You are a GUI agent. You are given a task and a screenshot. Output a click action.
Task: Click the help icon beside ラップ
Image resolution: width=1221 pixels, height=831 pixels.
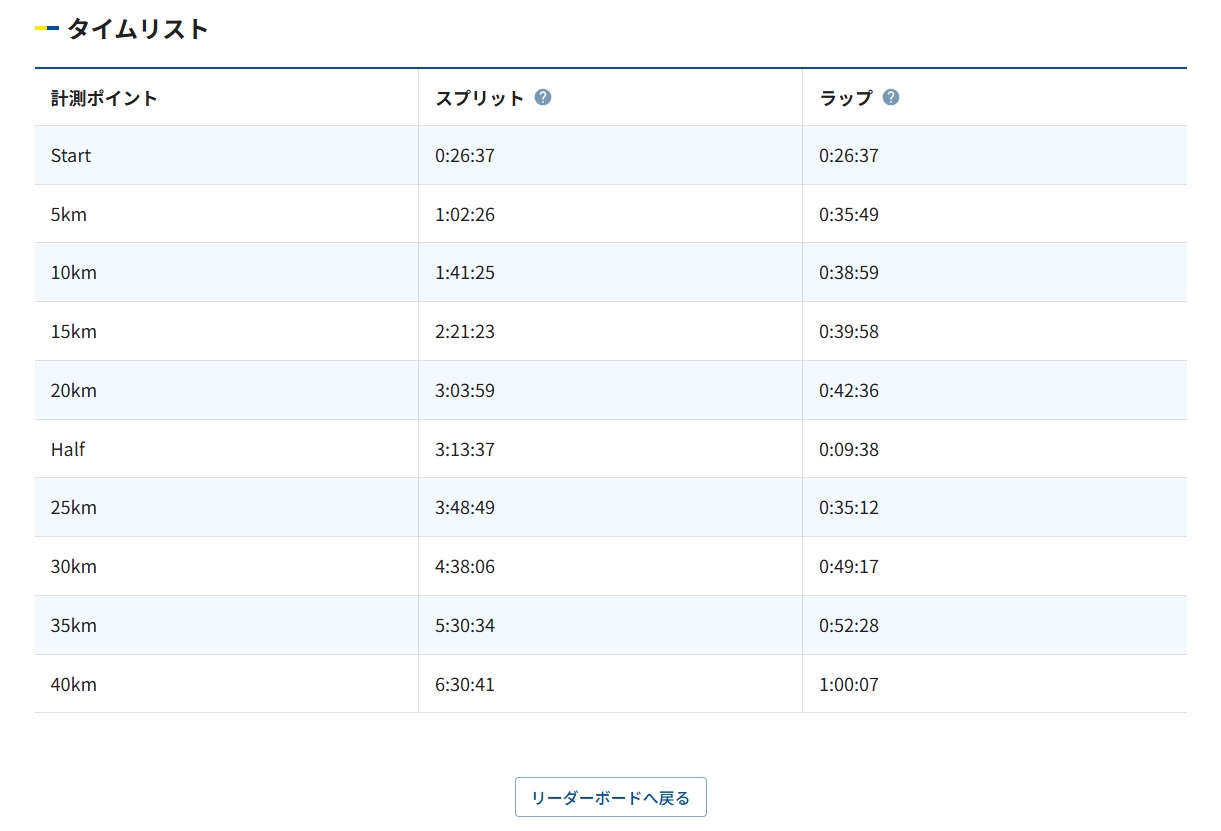pyautogui.click(x=891, y=97)
